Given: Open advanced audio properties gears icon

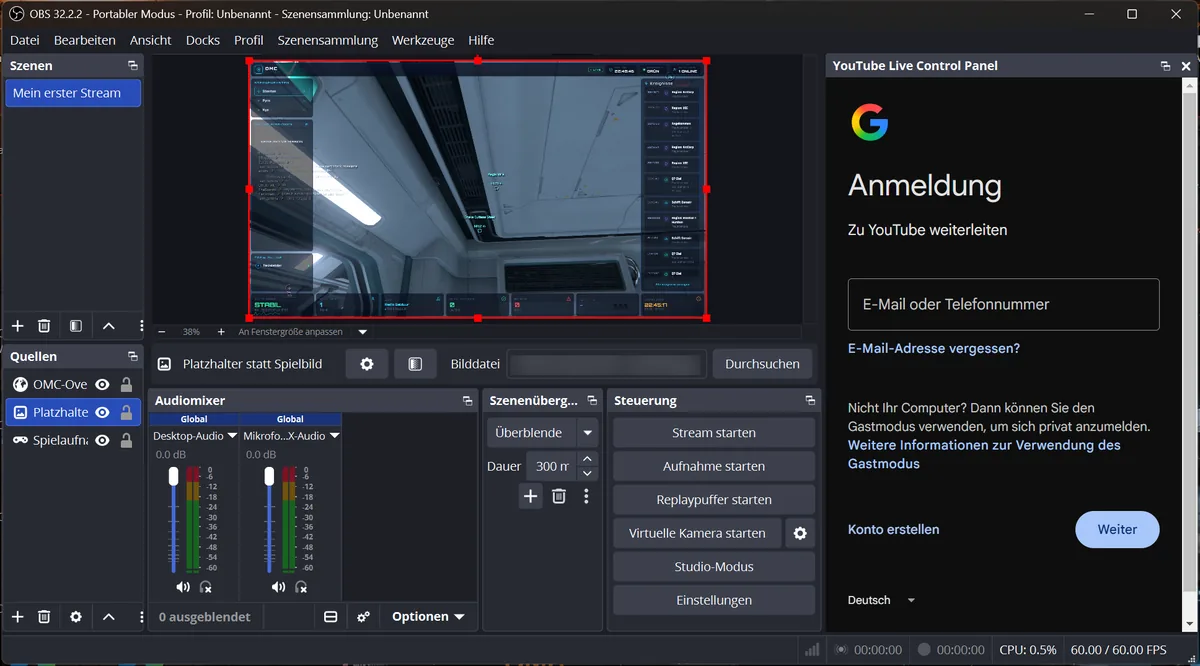Looking at the screenshot, I should pyautogui.click(x=363, y=617).
